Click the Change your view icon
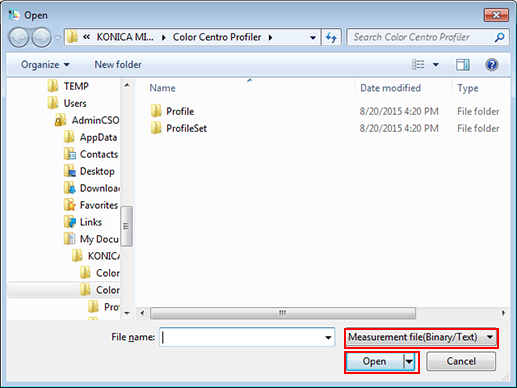517x388 pixels. (x=418, y=64)
